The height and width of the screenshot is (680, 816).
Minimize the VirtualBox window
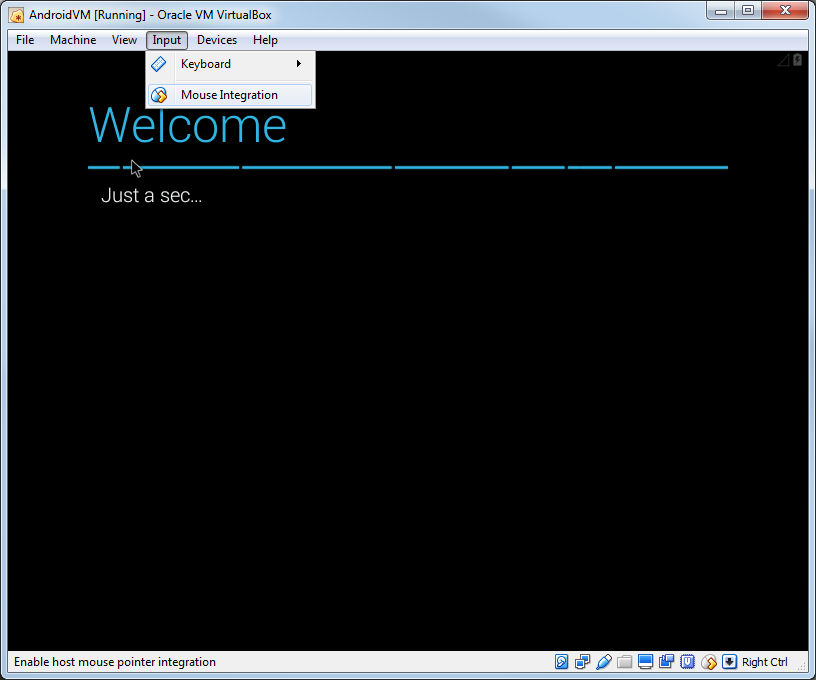pos(721,11)
